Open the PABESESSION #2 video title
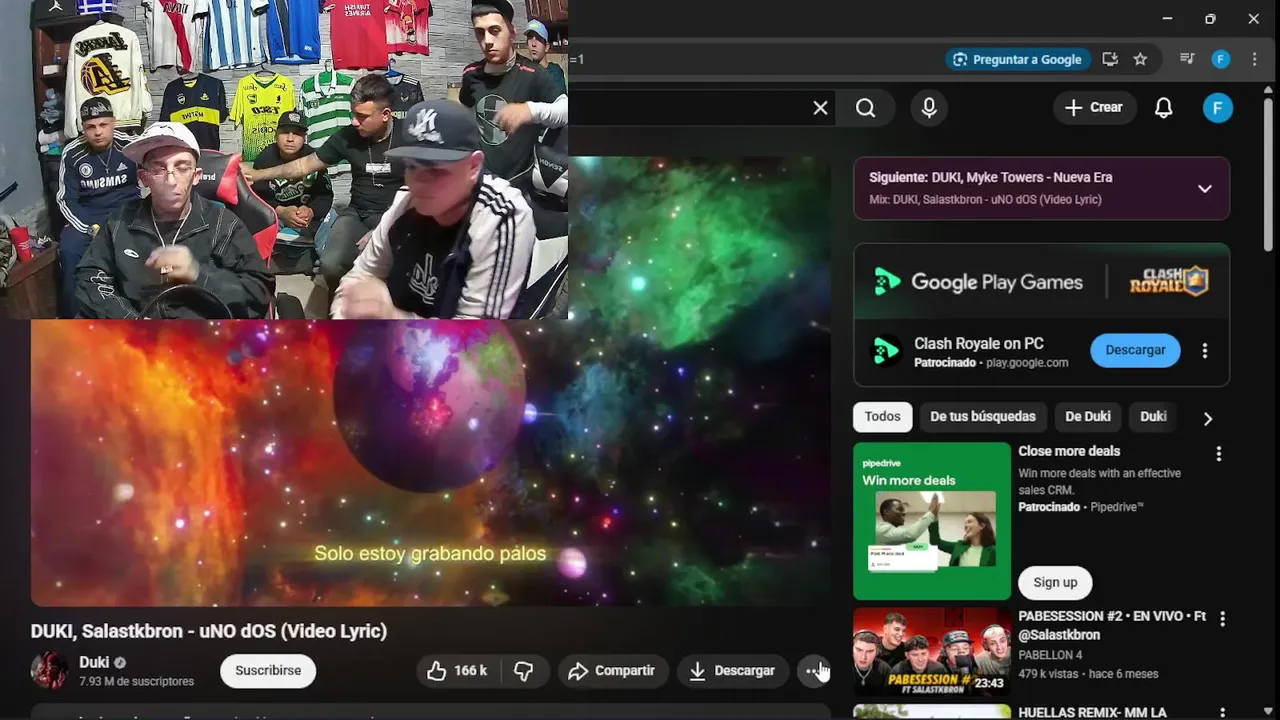Image resolution: width=1280 pixels, height=720 pixels. point(1112,626)
